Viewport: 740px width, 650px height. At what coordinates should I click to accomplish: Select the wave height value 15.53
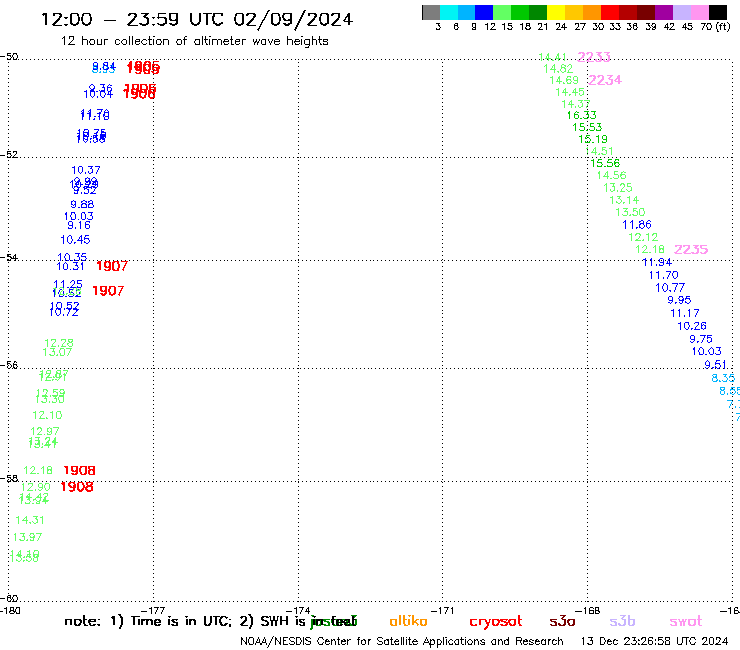click(x=587, y=127)
